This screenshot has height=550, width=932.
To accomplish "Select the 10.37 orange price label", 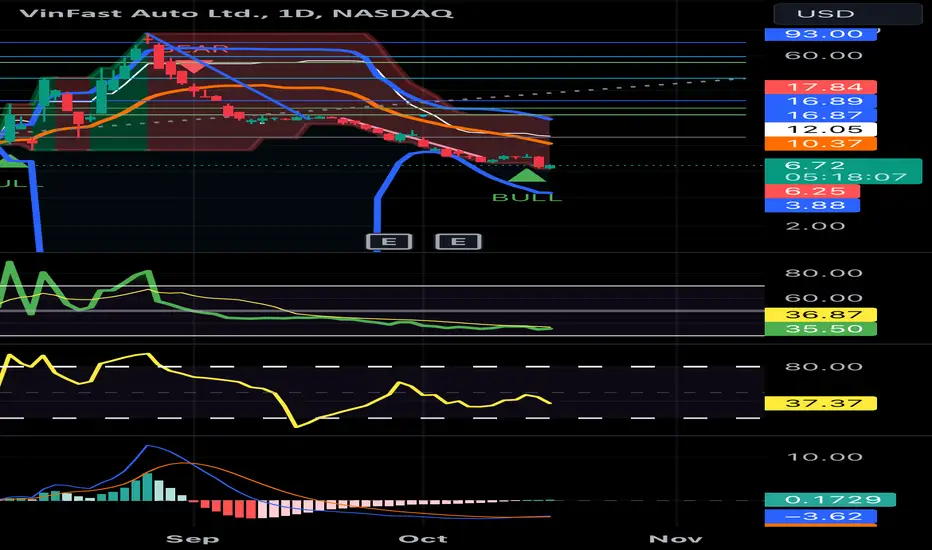I will click(x=821, y=144).
